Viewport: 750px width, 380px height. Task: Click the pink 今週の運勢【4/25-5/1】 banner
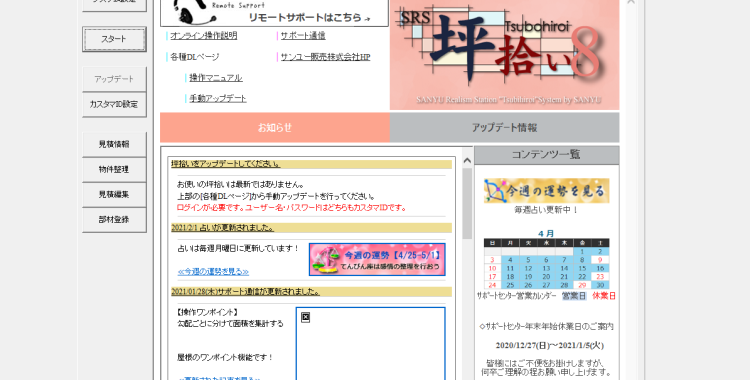(x=377, y=259)
